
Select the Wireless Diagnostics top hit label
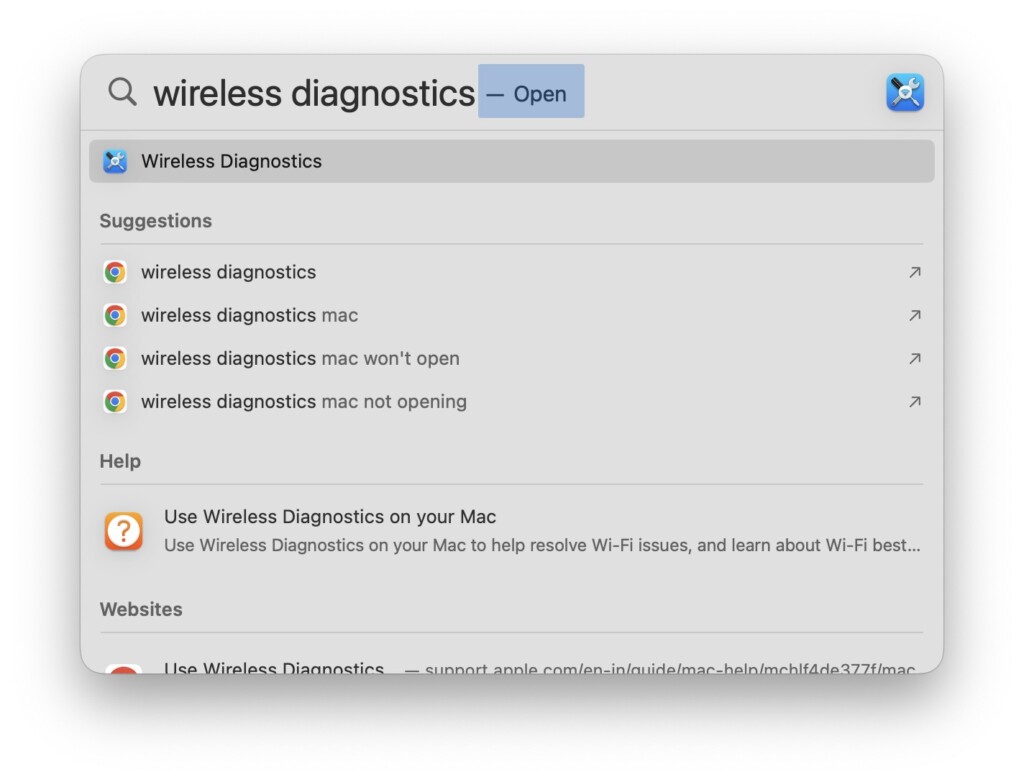(x=231, y=161)
